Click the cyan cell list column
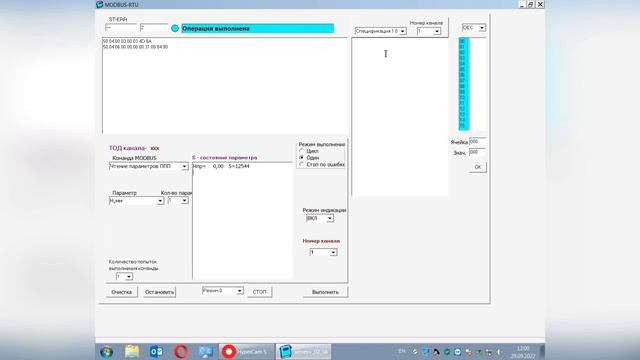 tap(464, 84)
